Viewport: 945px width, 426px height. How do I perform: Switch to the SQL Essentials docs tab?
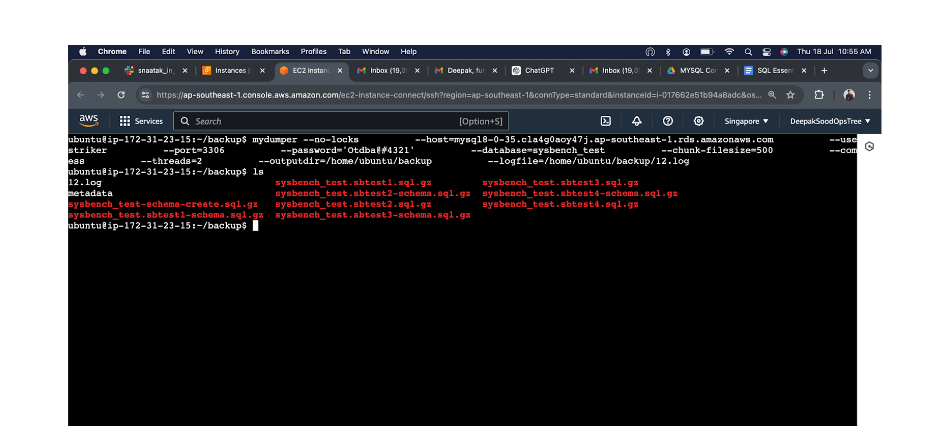[x=776, y=71]
